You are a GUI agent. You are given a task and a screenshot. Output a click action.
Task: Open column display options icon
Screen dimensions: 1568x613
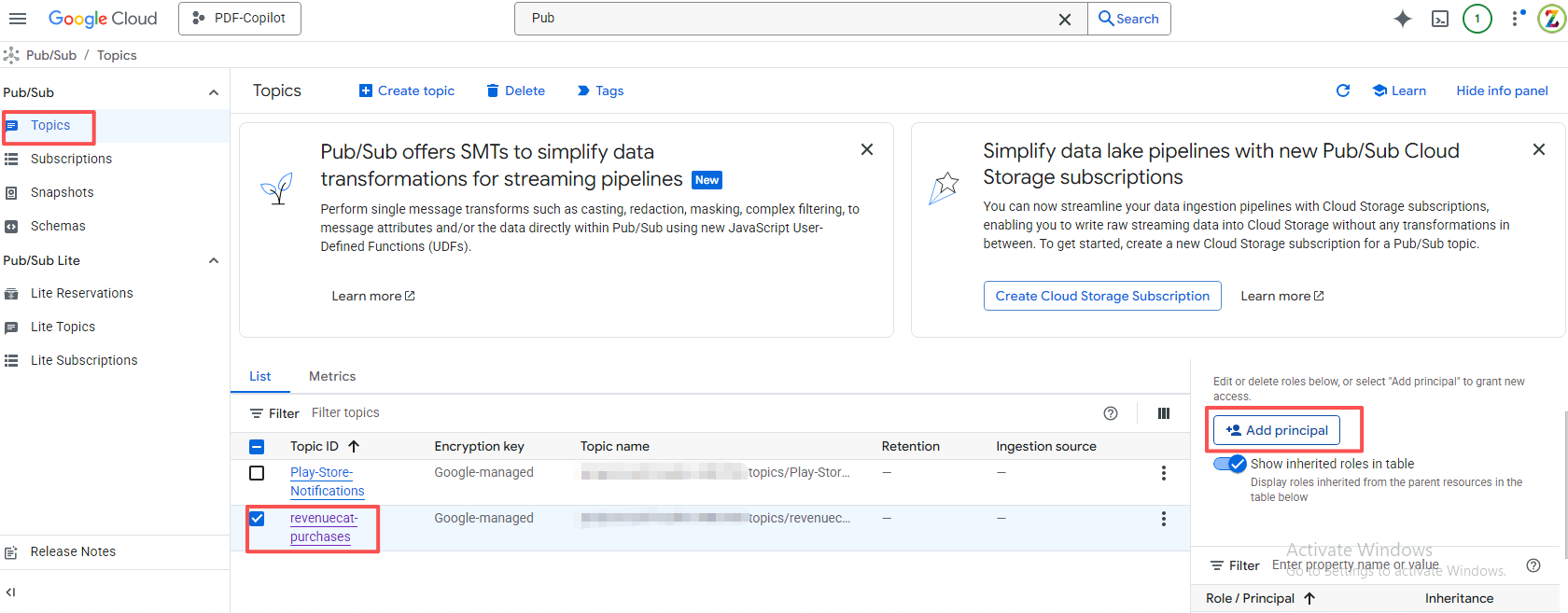(1164, 413)
